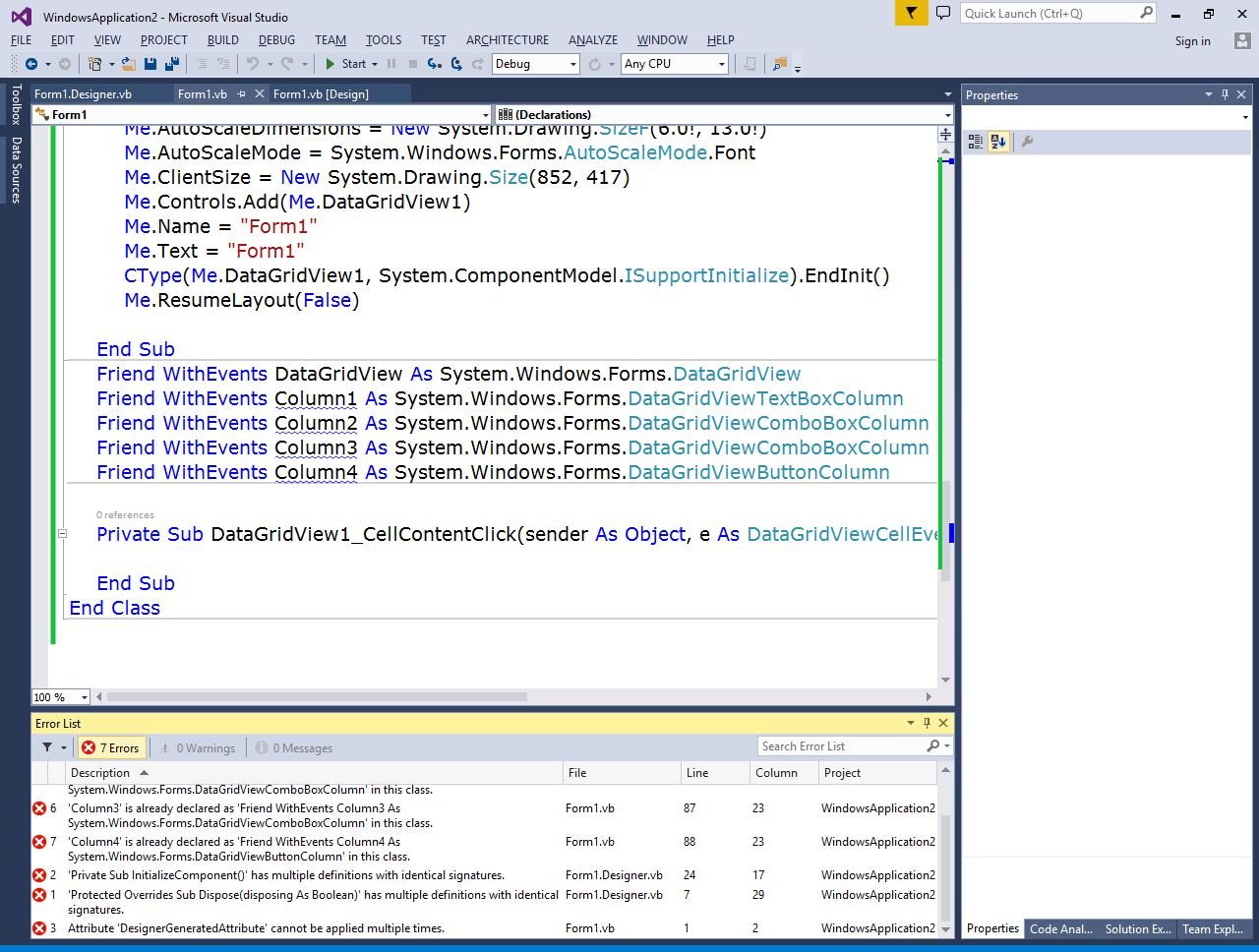Open the FILE menu
This screenshot has height=952, width=1259.
[x=21, y=40]
